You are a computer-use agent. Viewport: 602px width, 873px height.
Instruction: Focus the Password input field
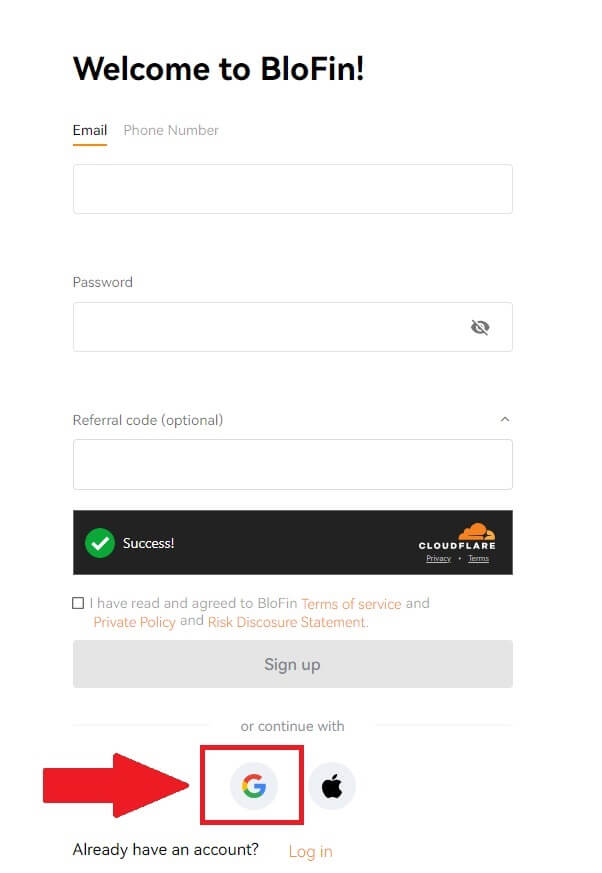click(293, 327)
